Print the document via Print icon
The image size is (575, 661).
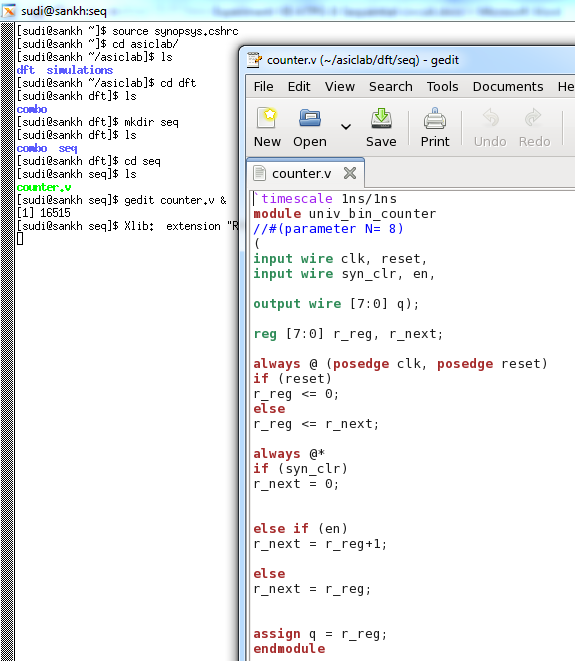pyautogui.click(x=435, y=118)
